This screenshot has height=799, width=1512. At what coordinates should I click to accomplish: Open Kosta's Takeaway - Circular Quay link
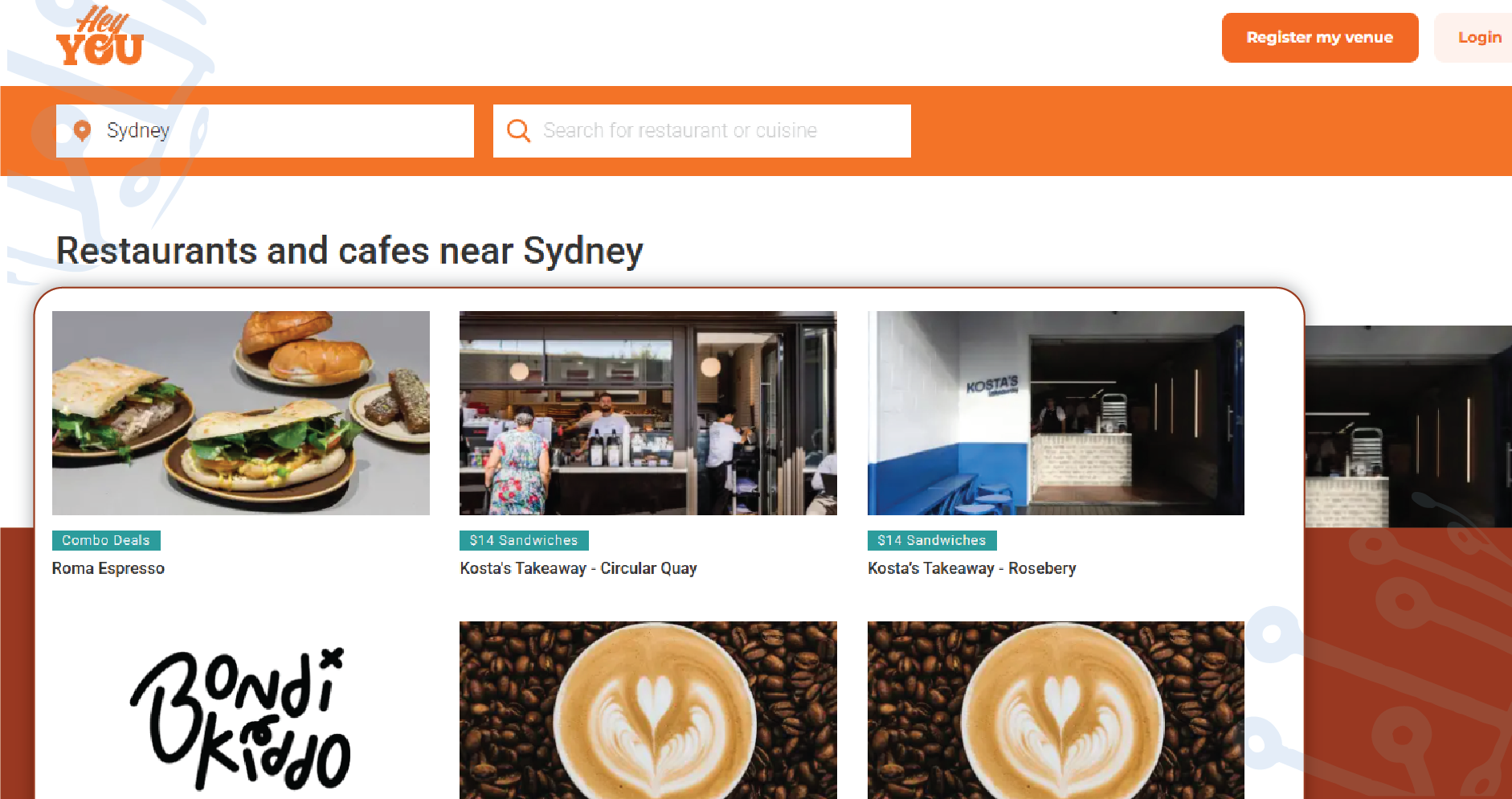pyautogui.click(x=578, y=568)
